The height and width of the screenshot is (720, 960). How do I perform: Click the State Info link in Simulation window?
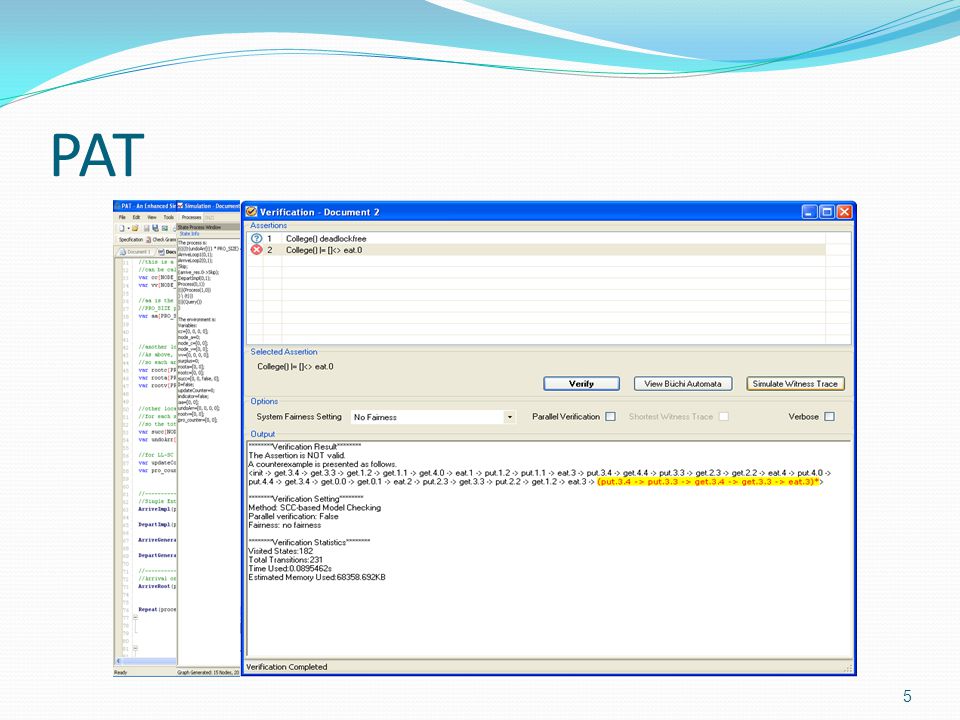point(189,234)
